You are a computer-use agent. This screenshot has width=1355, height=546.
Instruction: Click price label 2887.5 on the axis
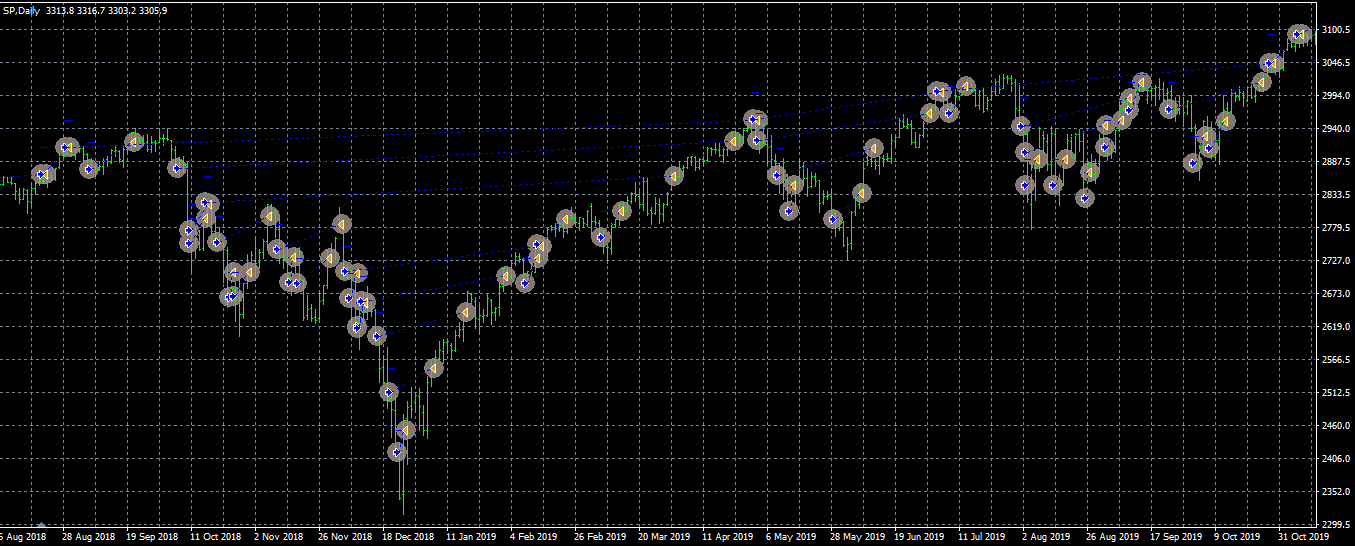click(1337, 162)
